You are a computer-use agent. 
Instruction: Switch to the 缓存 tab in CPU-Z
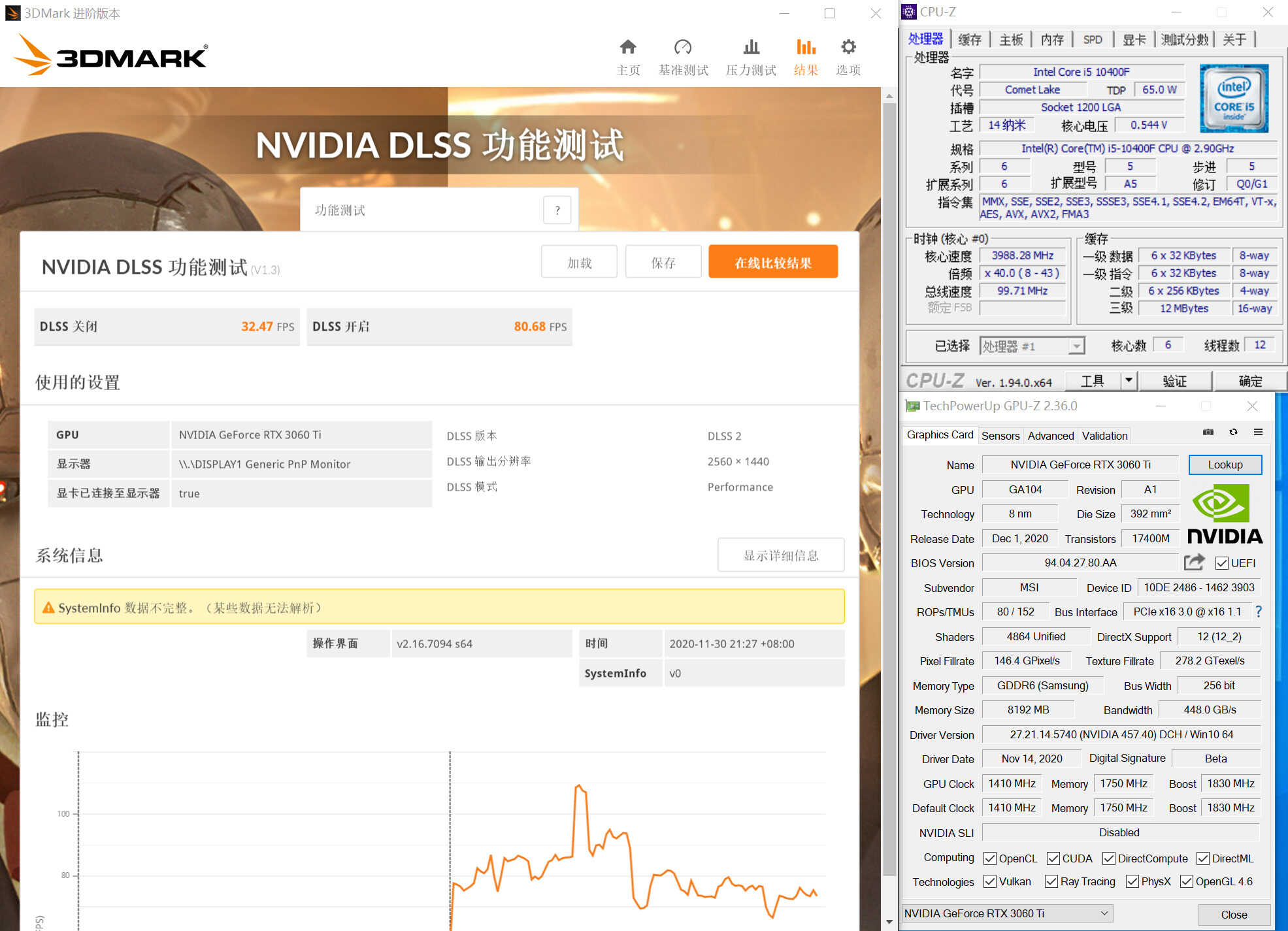tap(970, 40)
